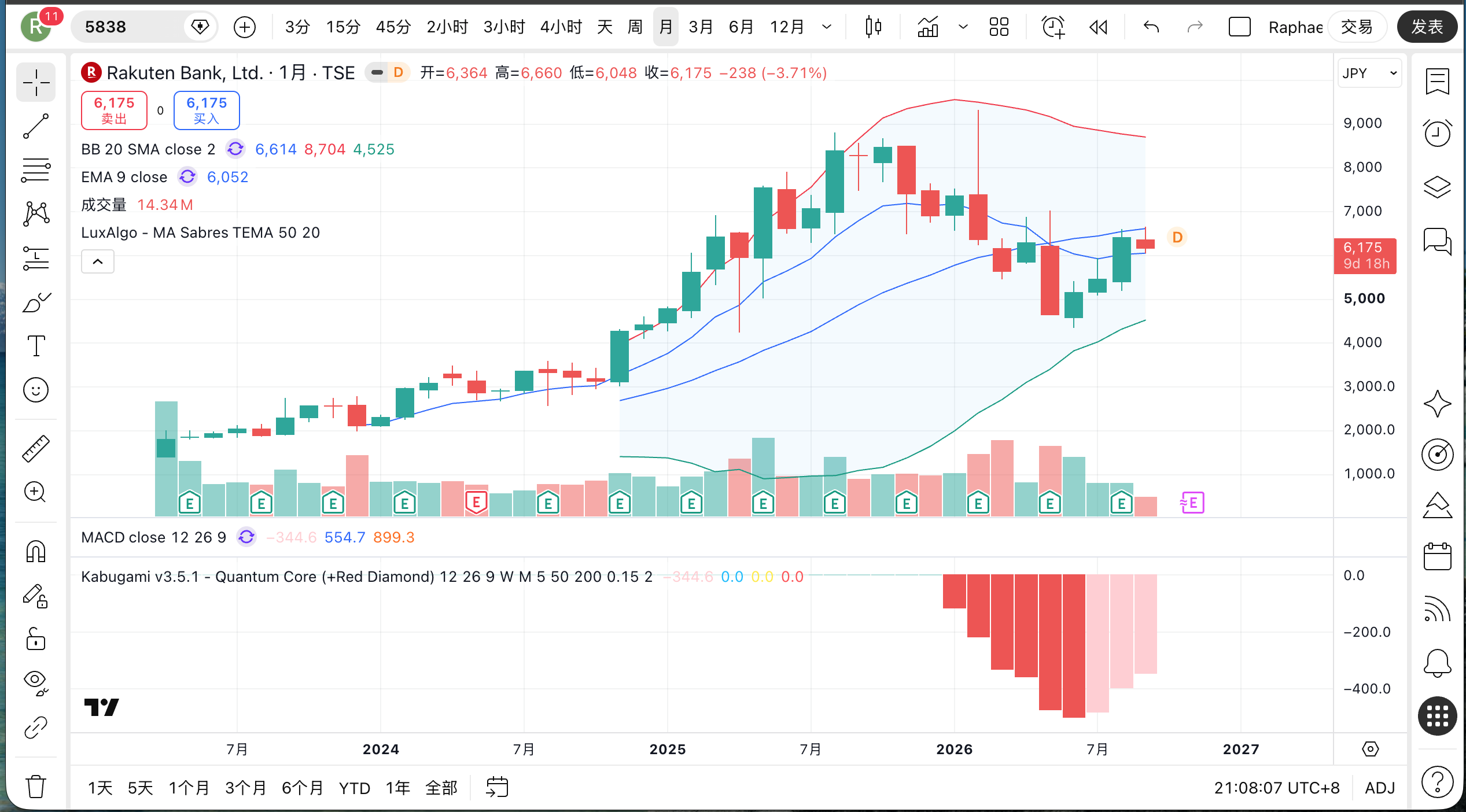Screen dimensions: 1466x812
Task: Open the watchlist panel
Action: click(x=1438, y=81)
